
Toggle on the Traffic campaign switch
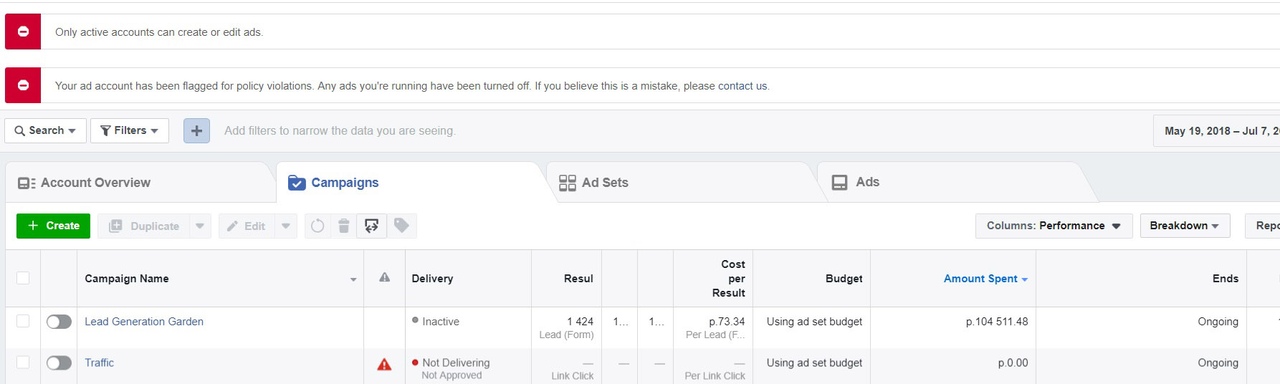click(59, 363)
